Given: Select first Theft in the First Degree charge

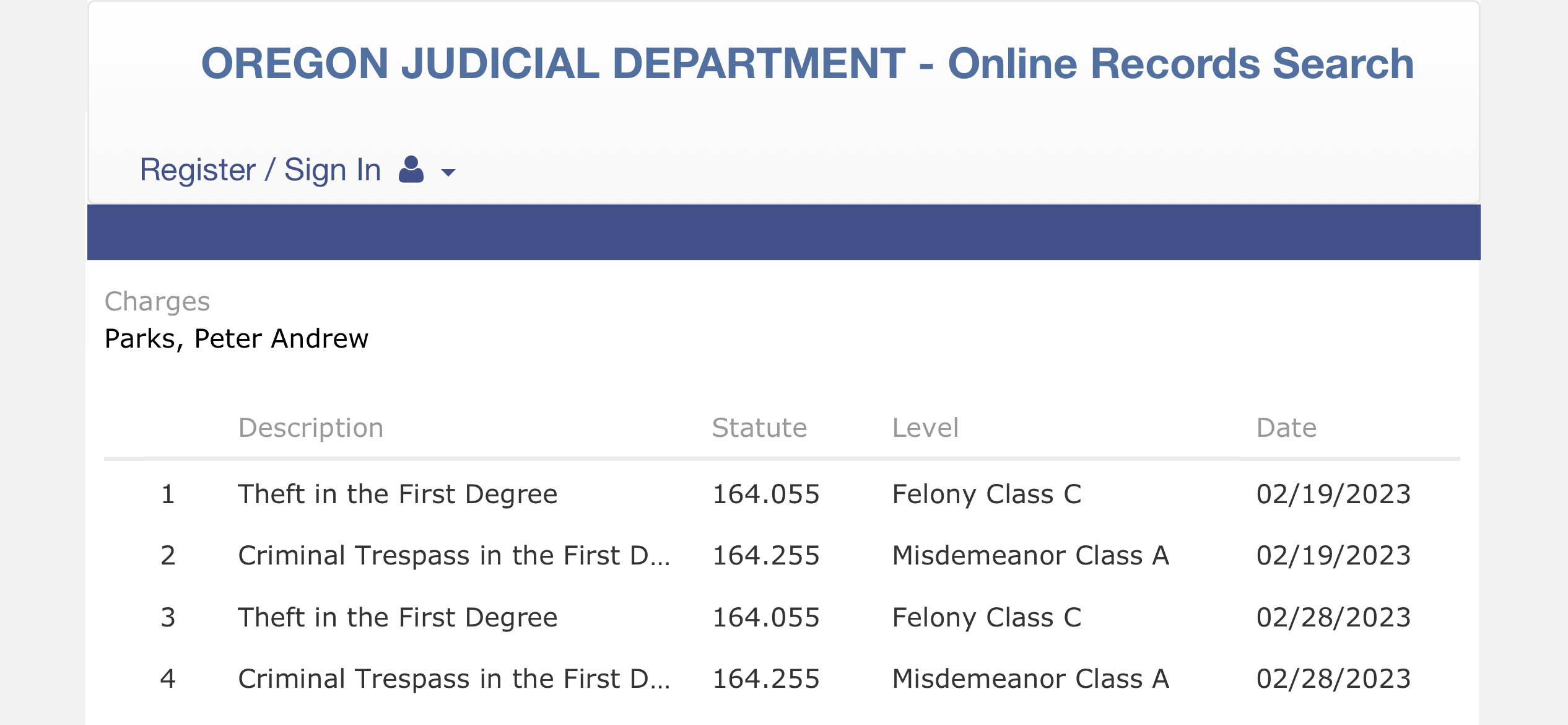Looking at the screenshot, I should tap(398, 494).
